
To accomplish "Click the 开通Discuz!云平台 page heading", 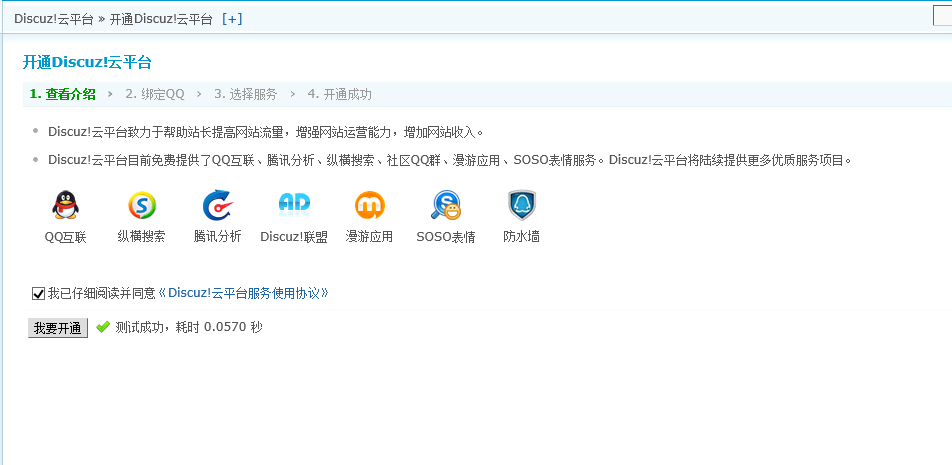I will (87, 62).
